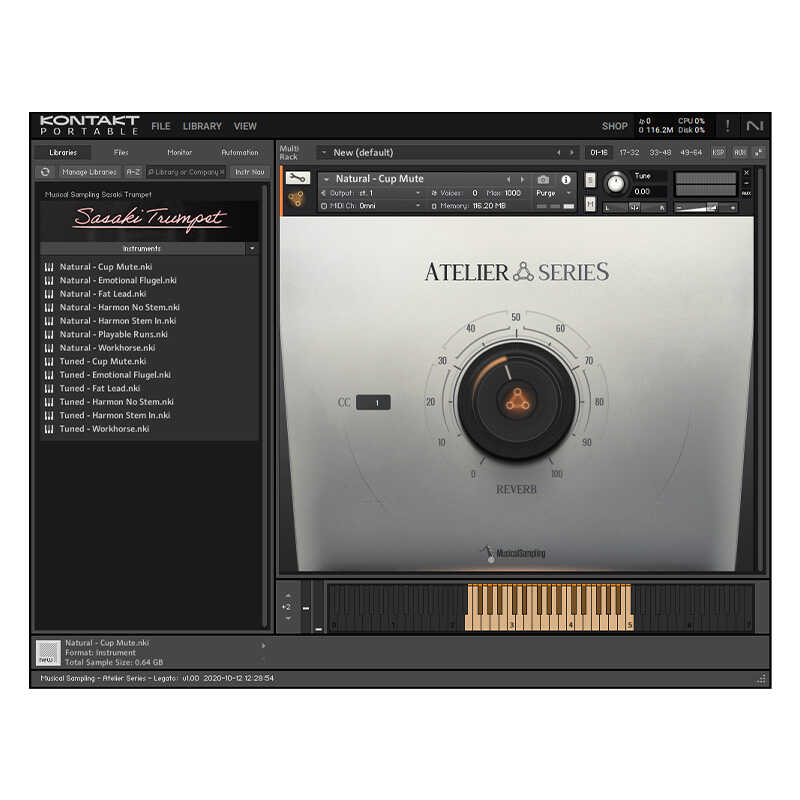Viewport: 800px width, 800px height.
Task: Expand the instrument header collapse arrow
Action: point(326,179)
